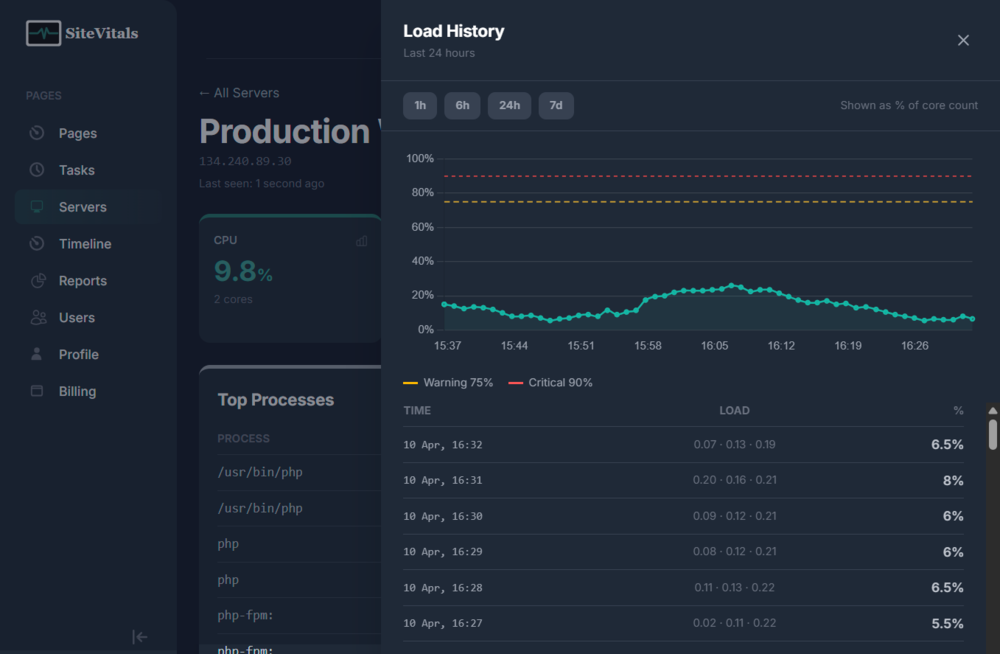Switch load history to 1h range
Screen dimensions: 1000x654
tap(420, 104)
